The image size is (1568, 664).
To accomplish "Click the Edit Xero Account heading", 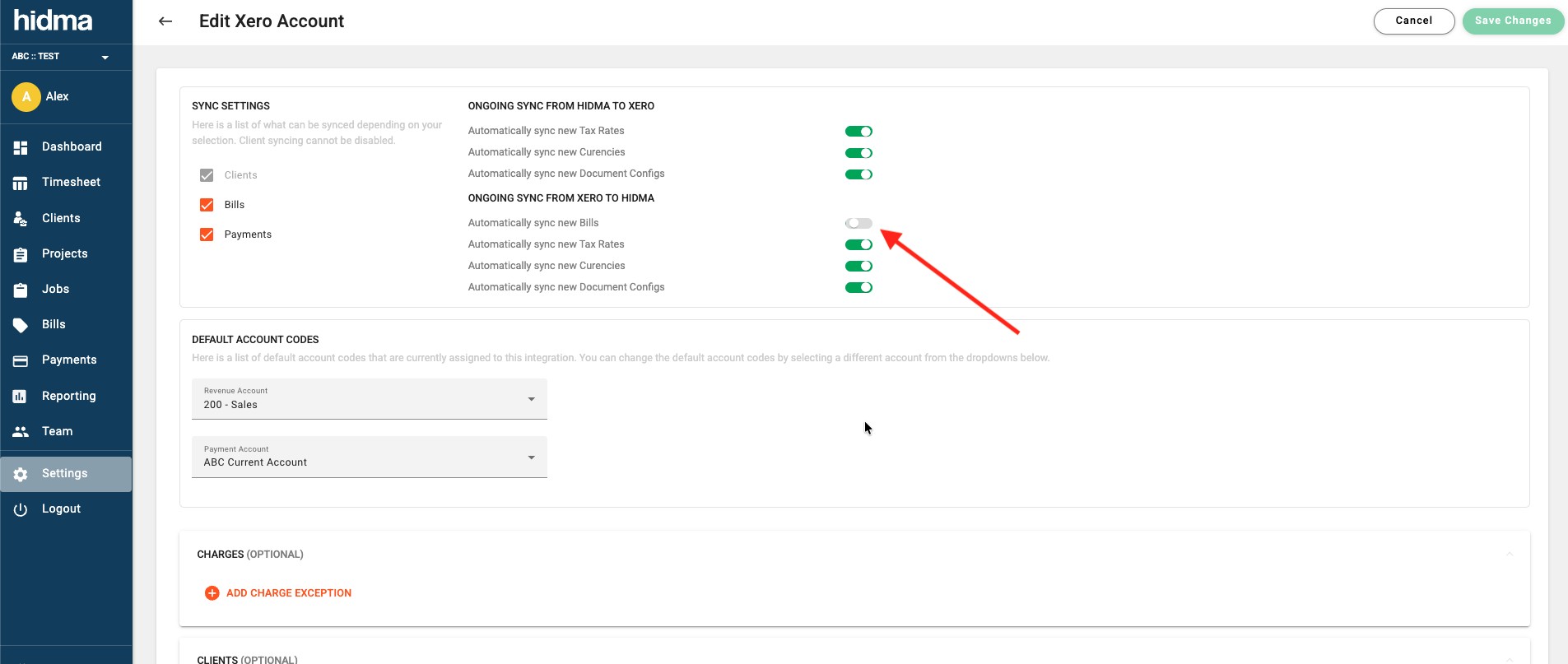I will click(272, 21).
